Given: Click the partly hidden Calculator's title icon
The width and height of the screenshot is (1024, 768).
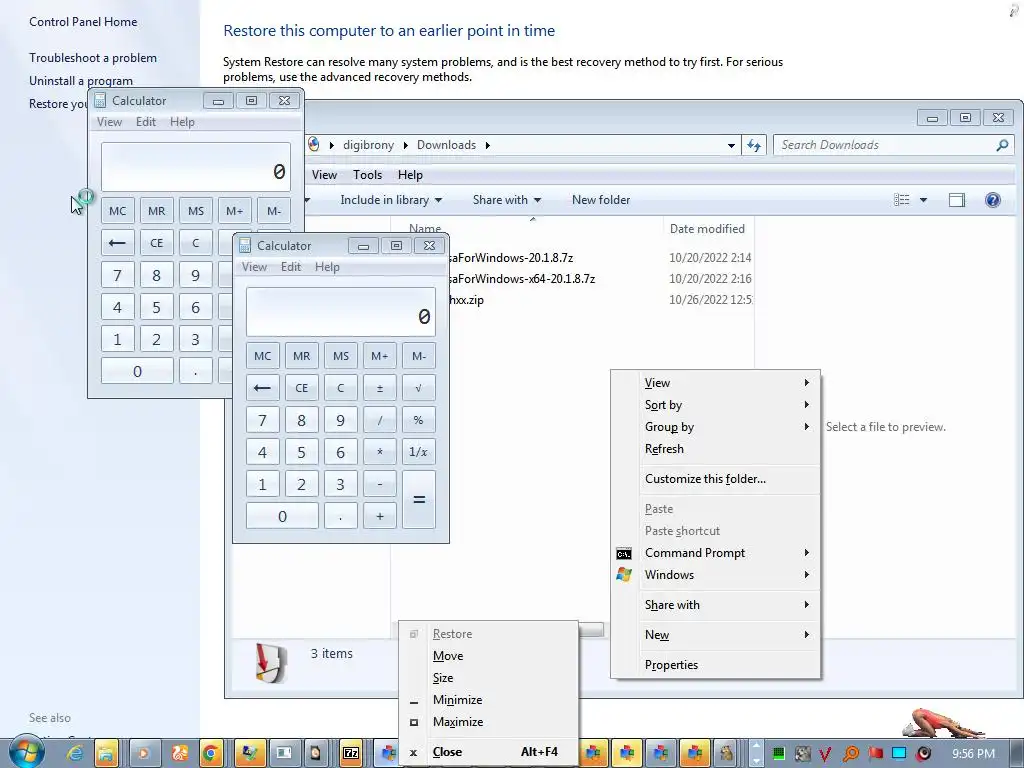Looking at the screenshot, I should point(100,101).
